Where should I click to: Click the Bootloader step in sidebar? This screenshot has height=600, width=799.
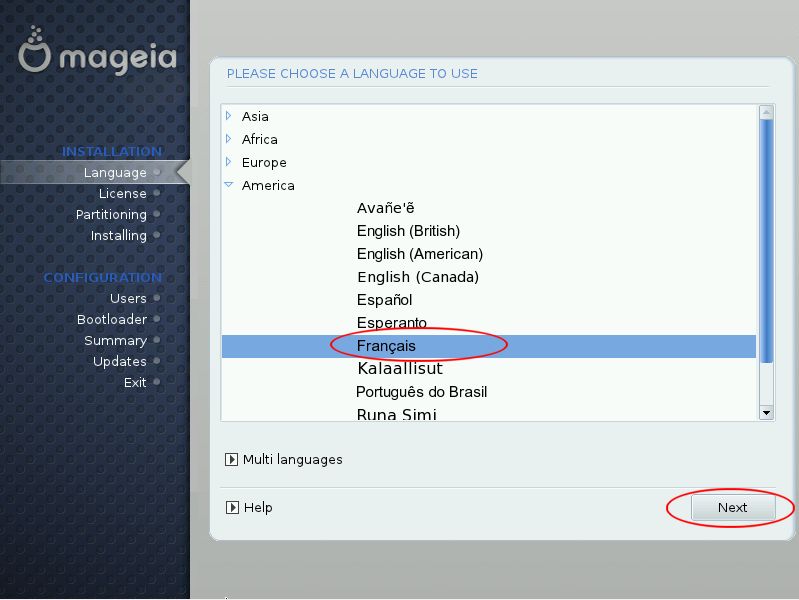click(112, 319)
